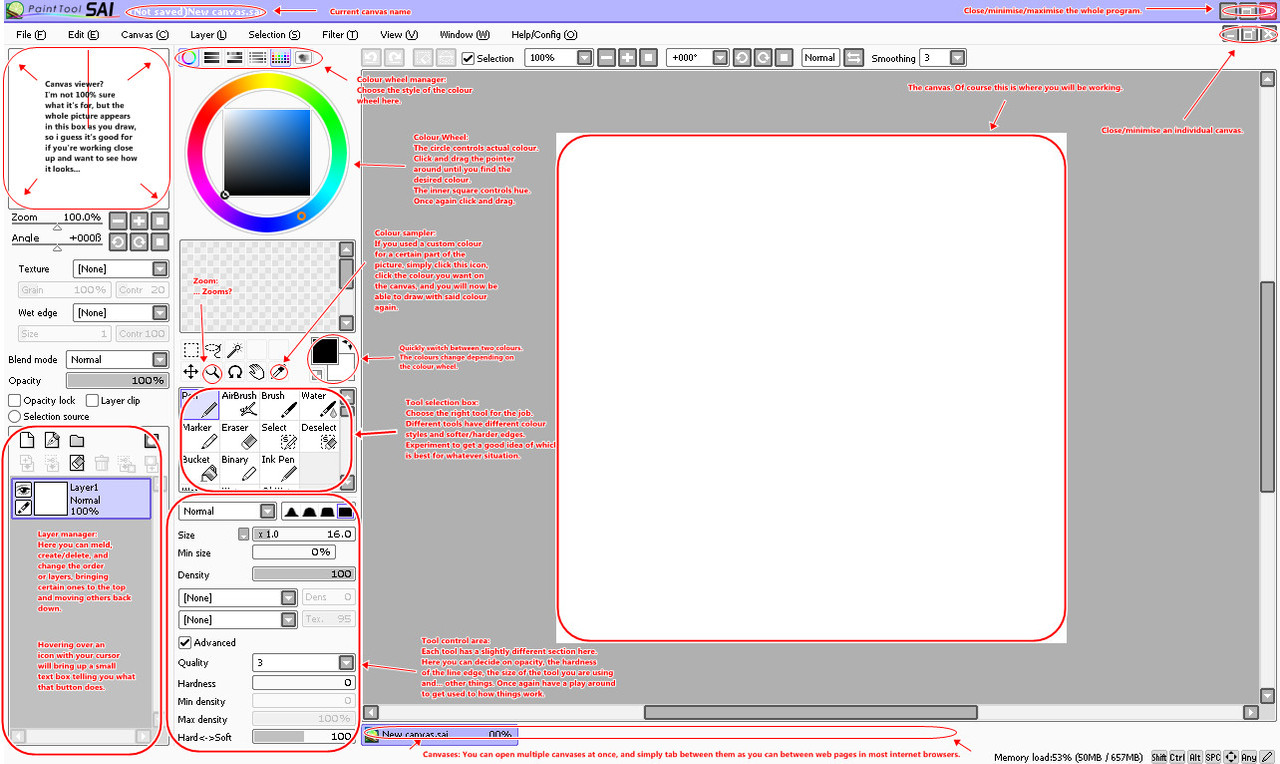Open the Canvas menu
This screenshot has width=1280, height=764.
144,34
